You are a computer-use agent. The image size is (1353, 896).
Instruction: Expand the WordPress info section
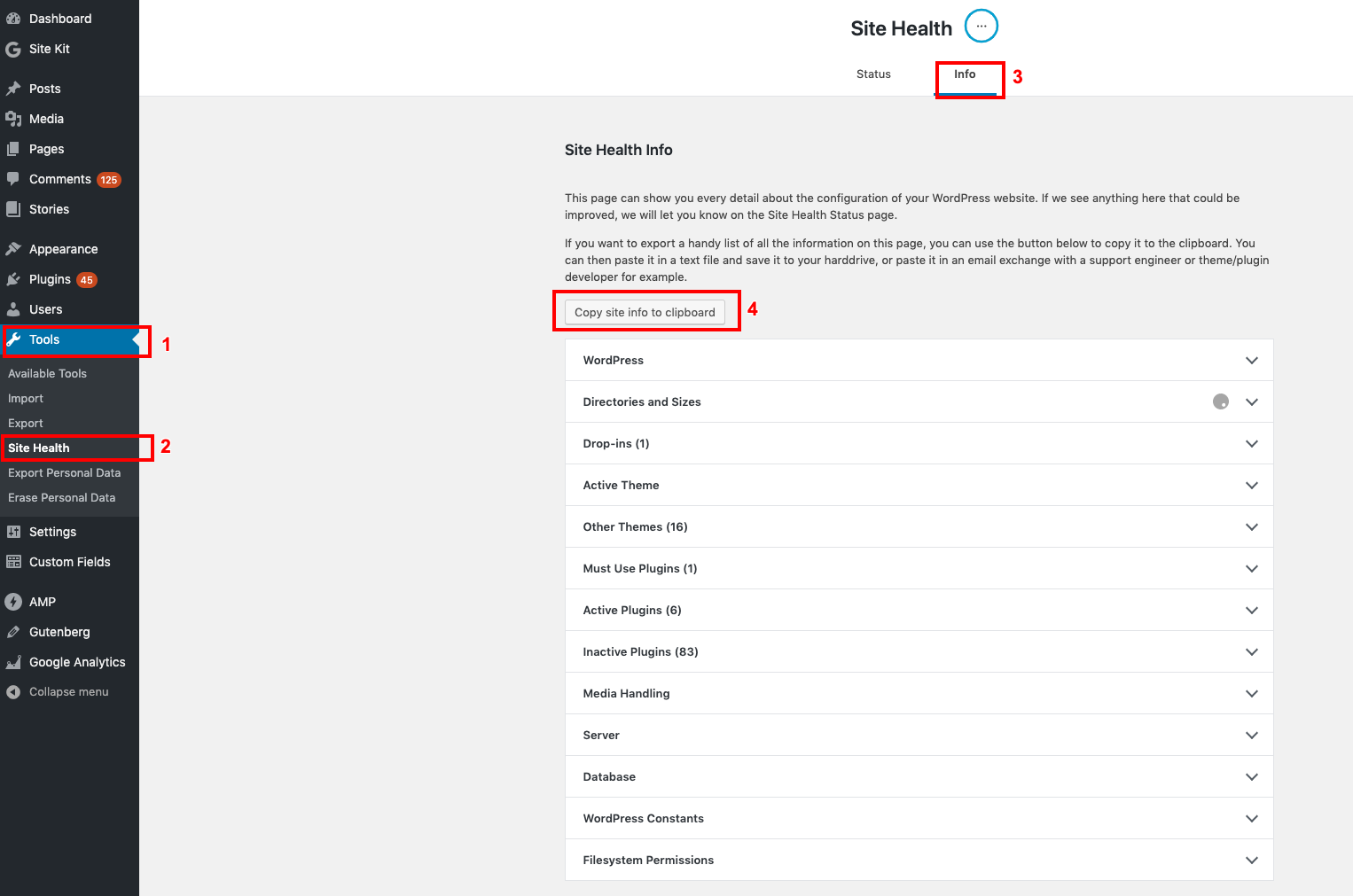[x=919, y=361]
